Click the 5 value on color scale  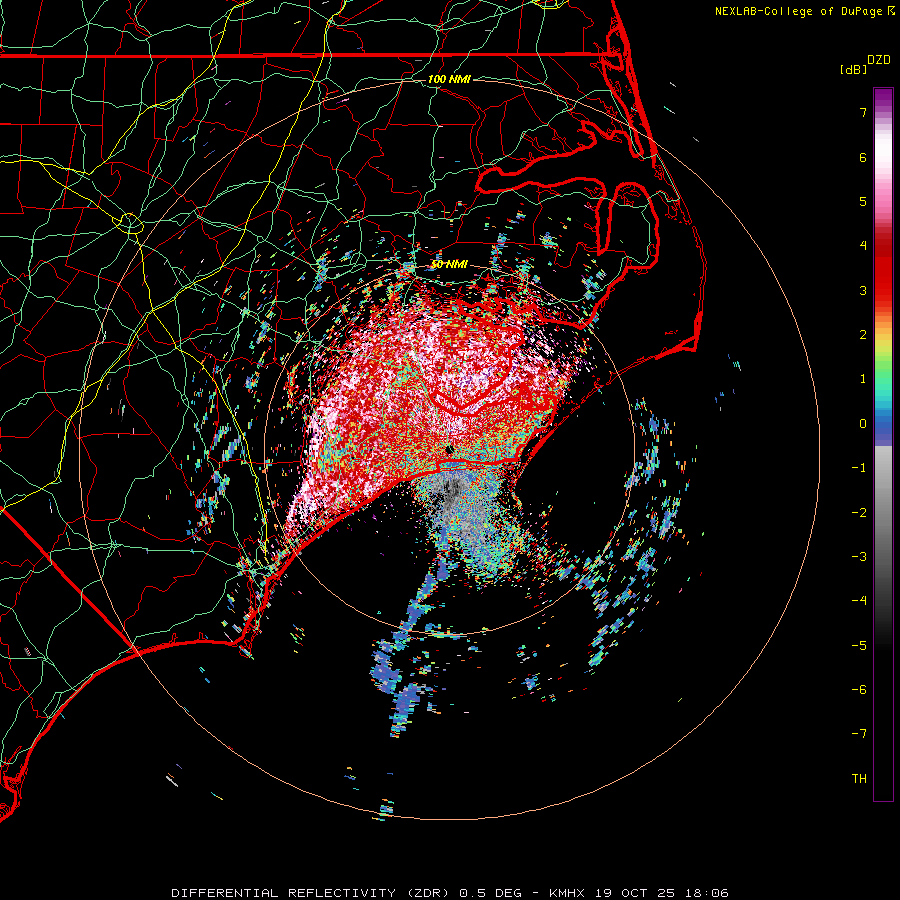pos(863,201)
